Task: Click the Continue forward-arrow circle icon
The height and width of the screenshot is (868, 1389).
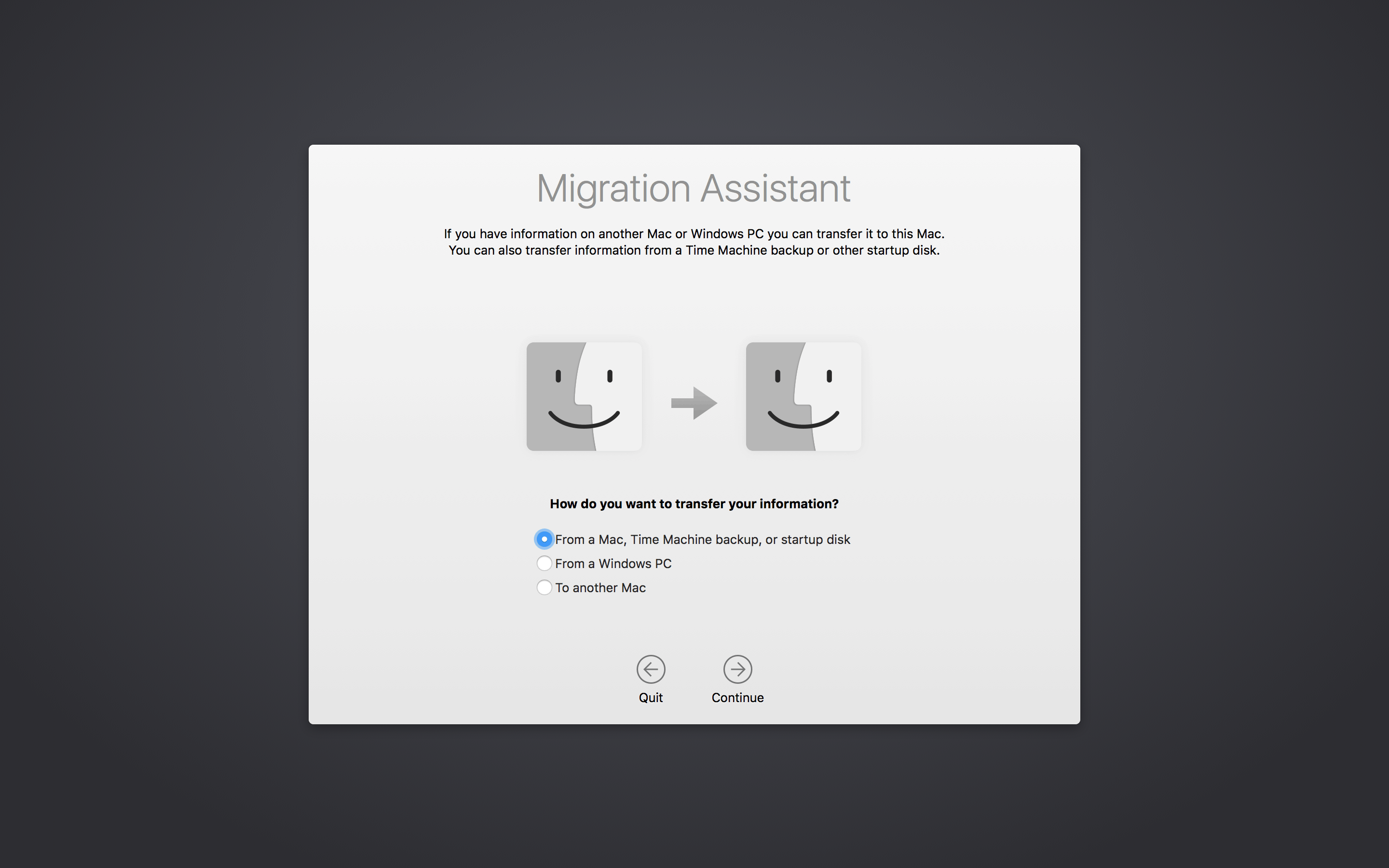Action: 737,669
